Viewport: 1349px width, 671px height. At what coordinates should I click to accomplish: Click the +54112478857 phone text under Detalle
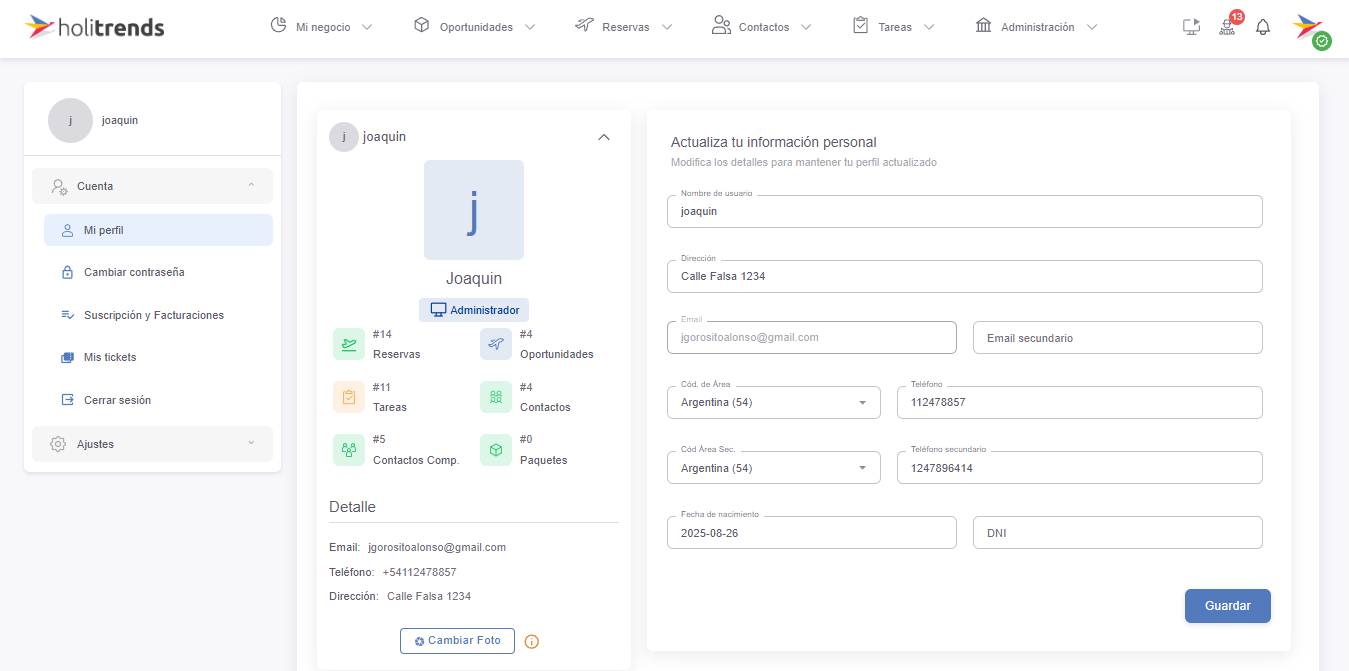click(x=419, y=572)
